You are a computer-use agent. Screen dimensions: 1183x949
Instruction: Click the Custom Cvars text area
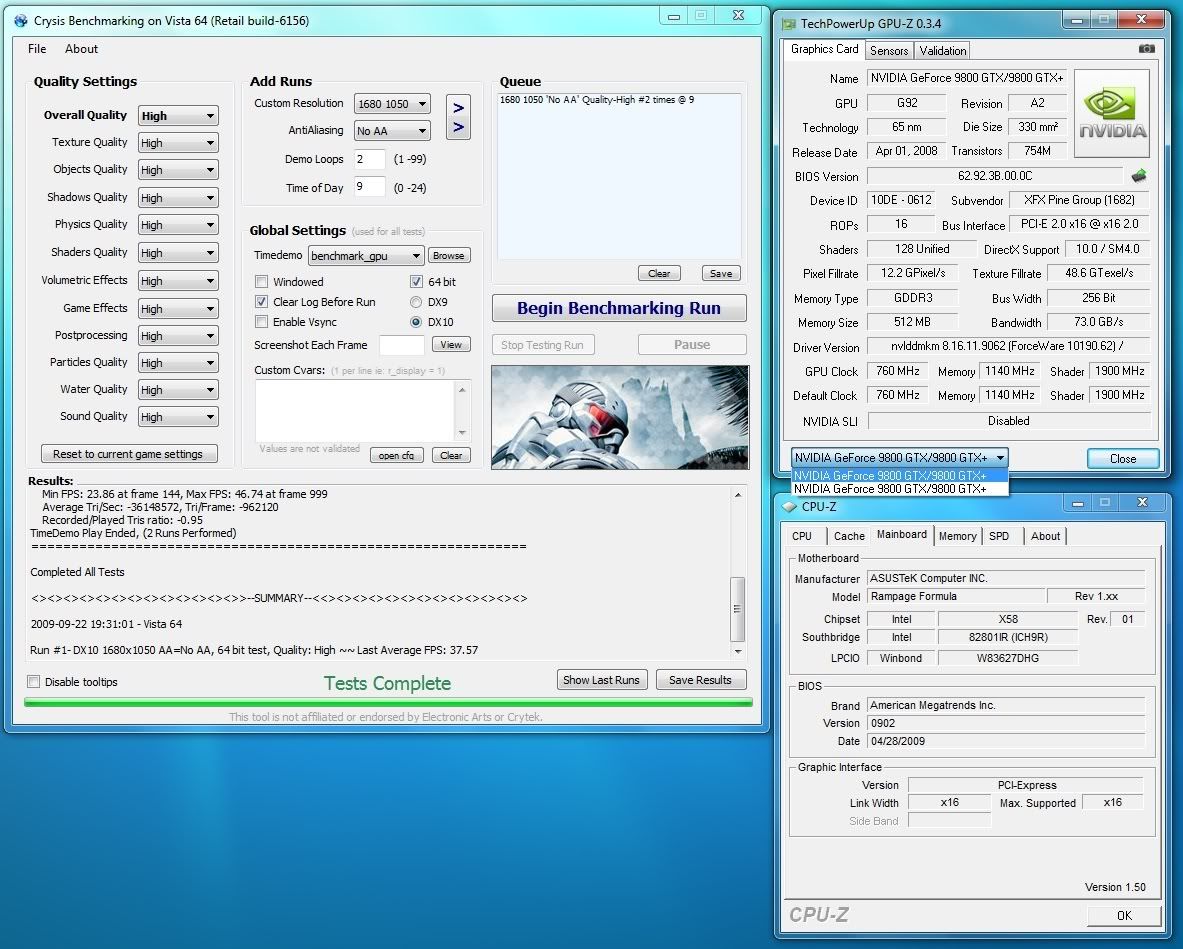(355, 411)
